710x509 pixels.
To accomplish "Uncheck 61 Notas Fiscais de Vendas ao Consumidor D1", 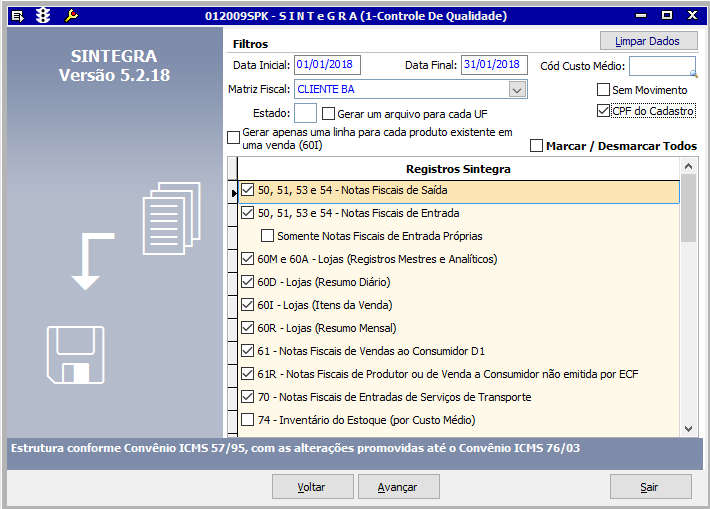I will tap(247, 351).
